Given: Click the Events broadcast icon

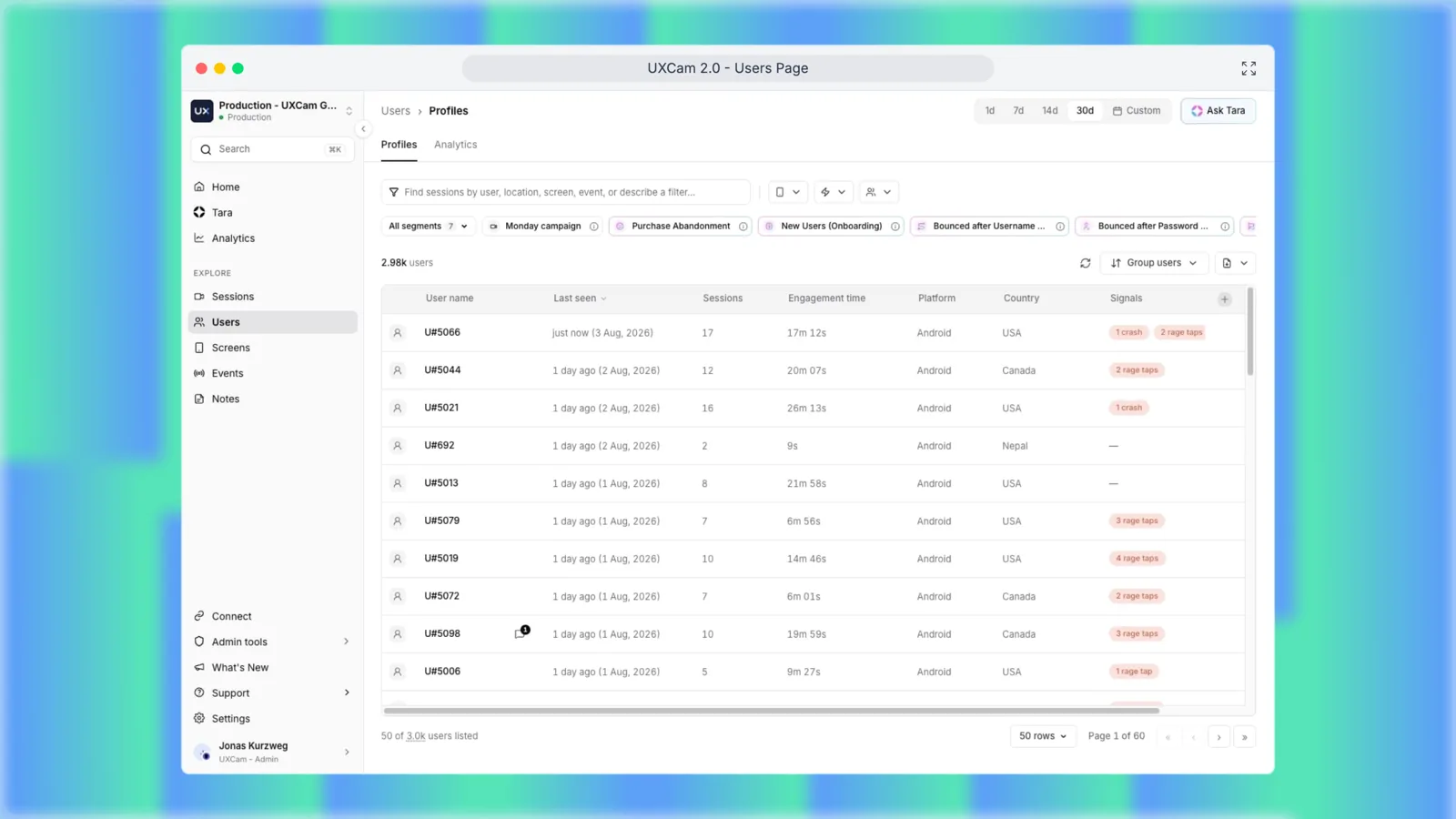Looking at the screenshot, I should tap(199, 373).
